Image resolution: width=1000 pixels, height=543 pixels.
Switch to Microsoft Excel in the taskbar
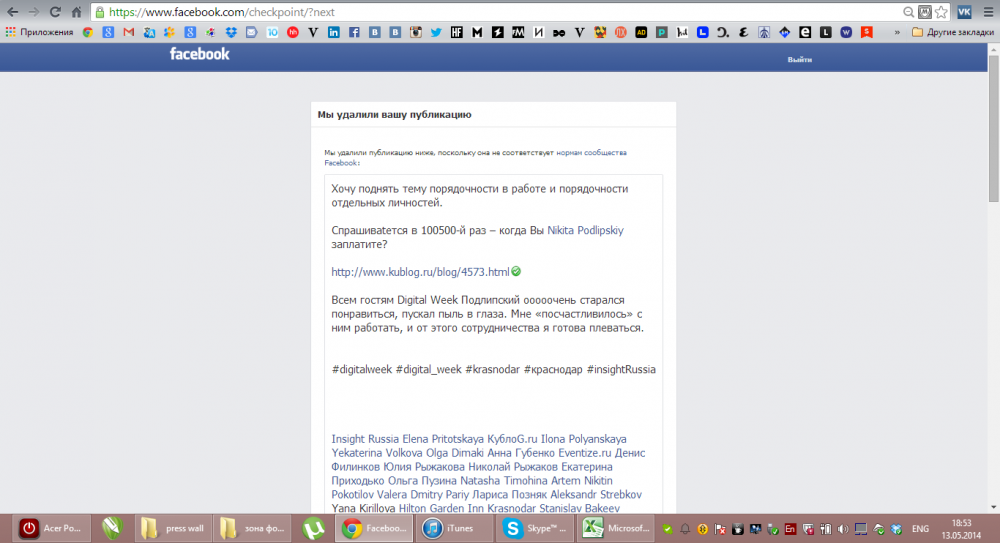coord(616,528)
